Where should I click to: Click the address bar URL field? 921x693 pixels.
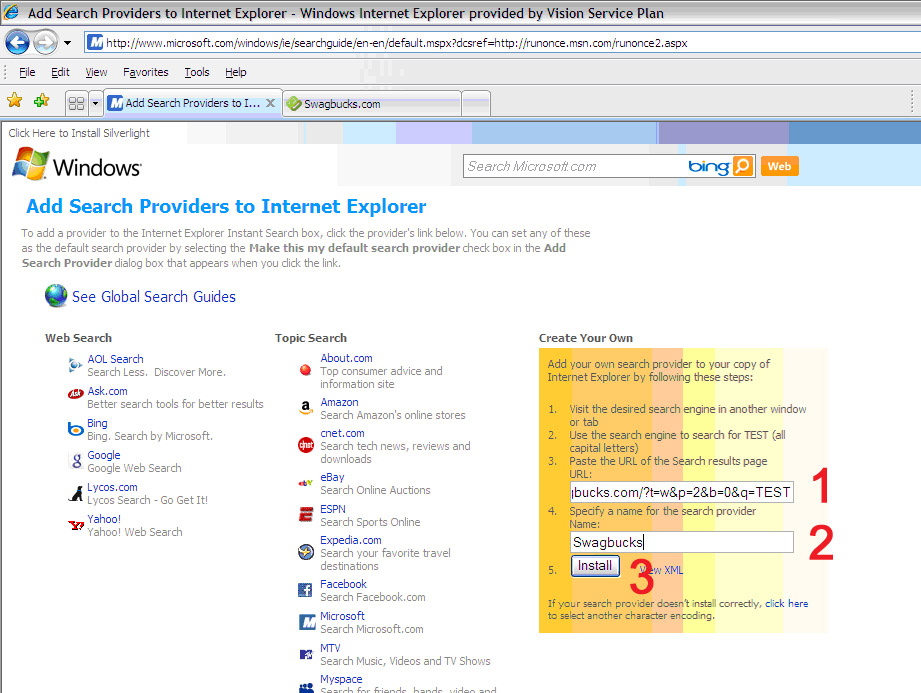[505, 43]
